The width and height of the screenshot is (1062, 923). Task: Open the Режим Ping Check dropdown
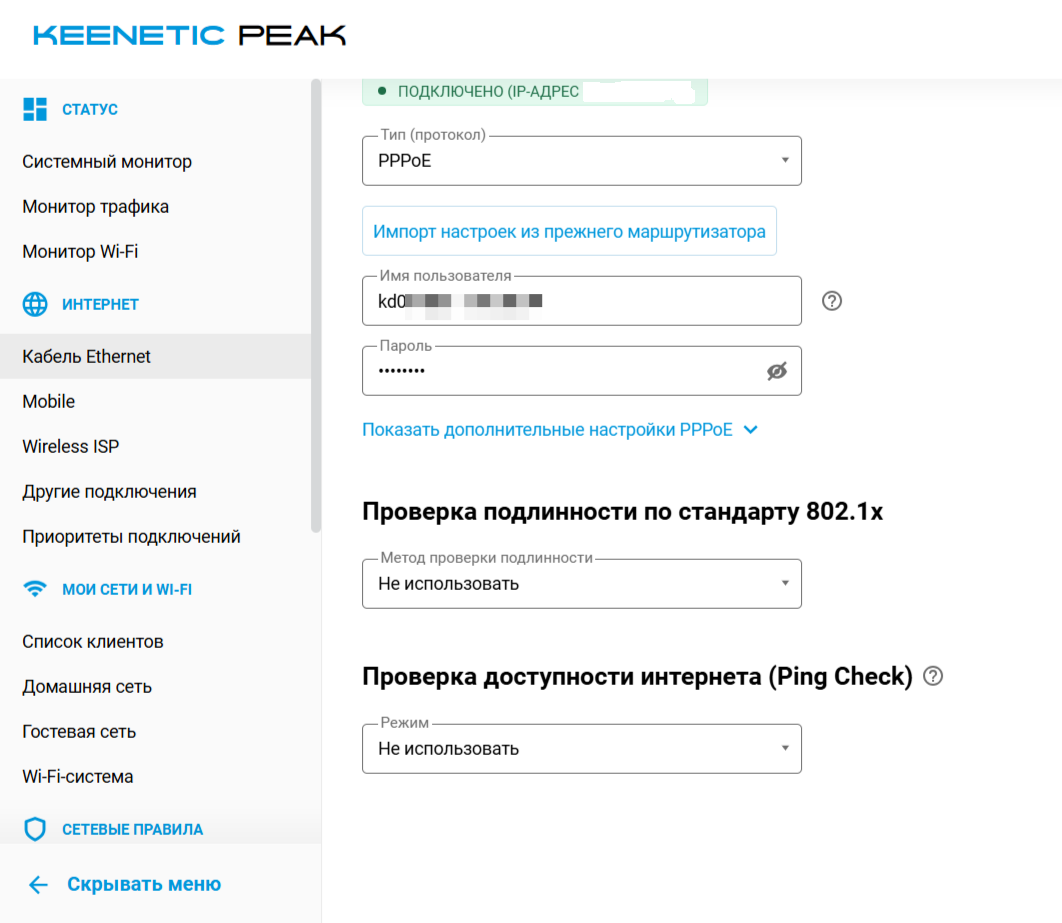click(582, 749)
